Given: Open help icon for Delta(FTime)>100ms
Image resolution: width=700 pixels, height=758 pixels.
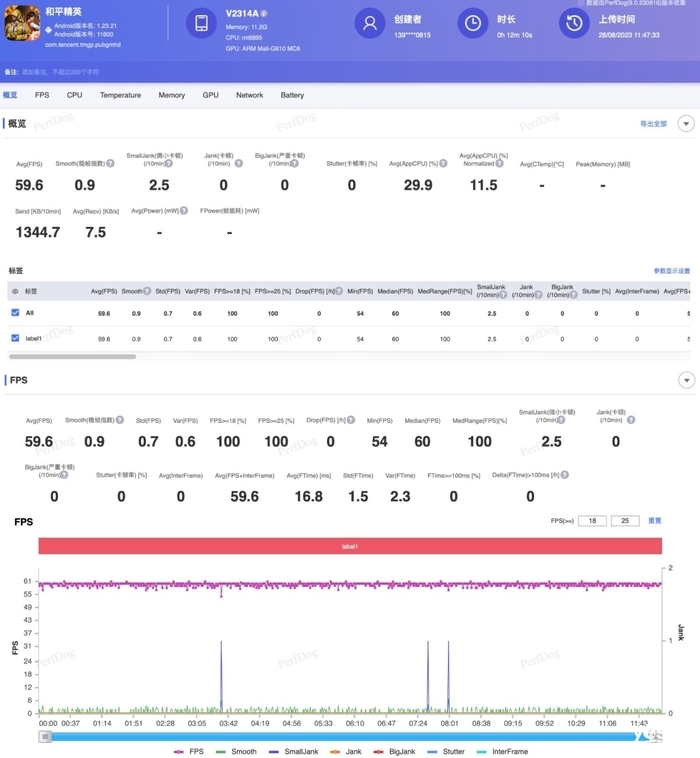Looking at the screenshot, I should pyautogui.click(x=565, y=475).
